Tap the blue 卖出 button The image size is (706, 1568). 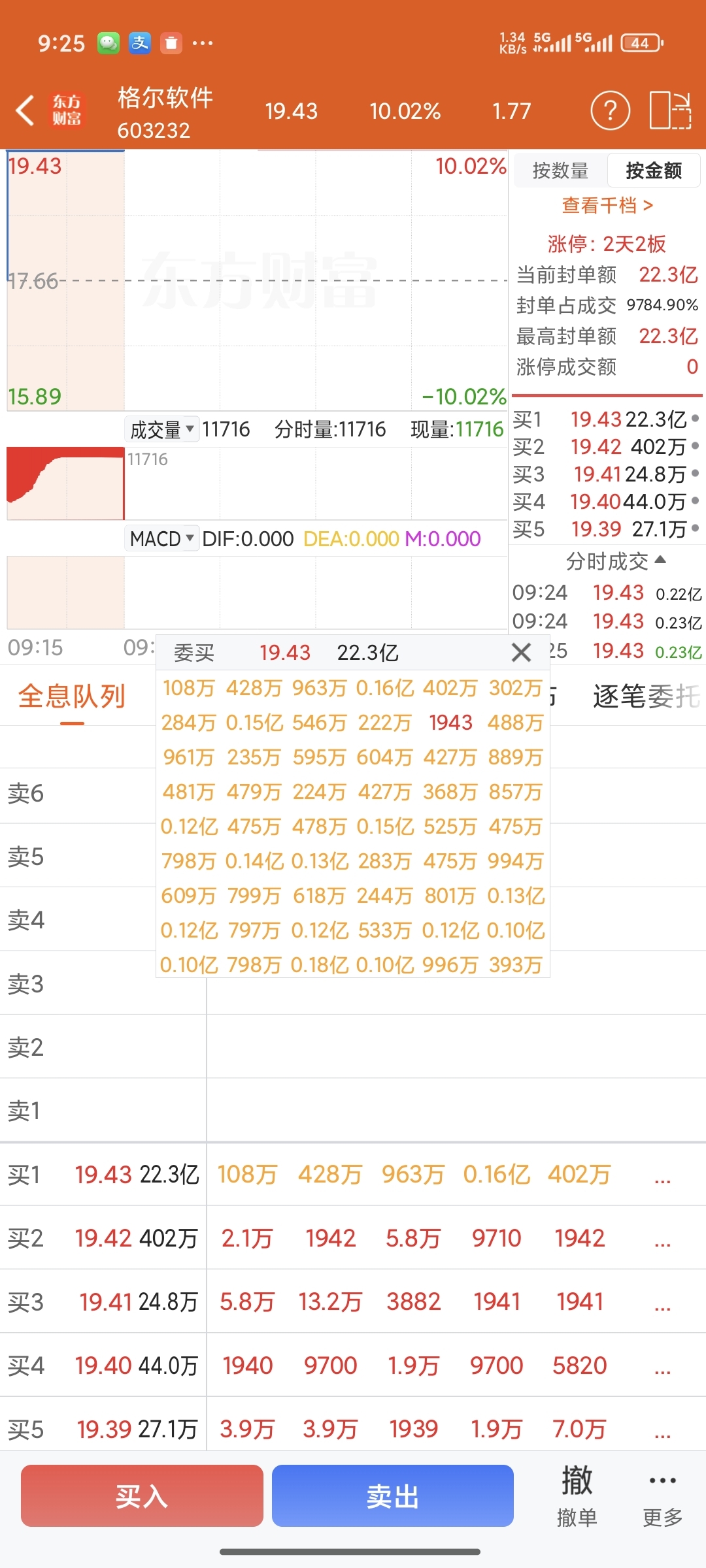[x=392, y=1495]
